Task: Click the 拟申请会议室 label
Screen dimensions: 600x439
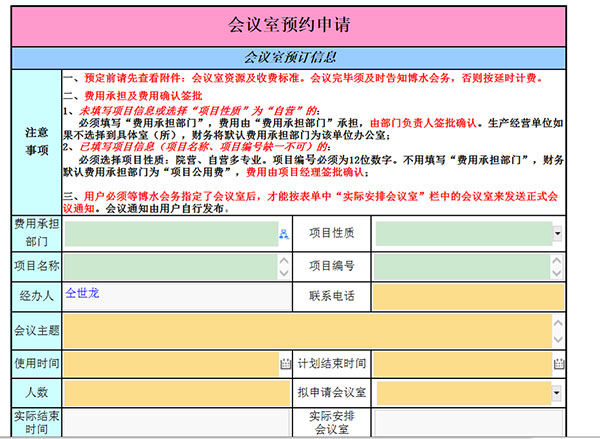Action: [332, 392]
